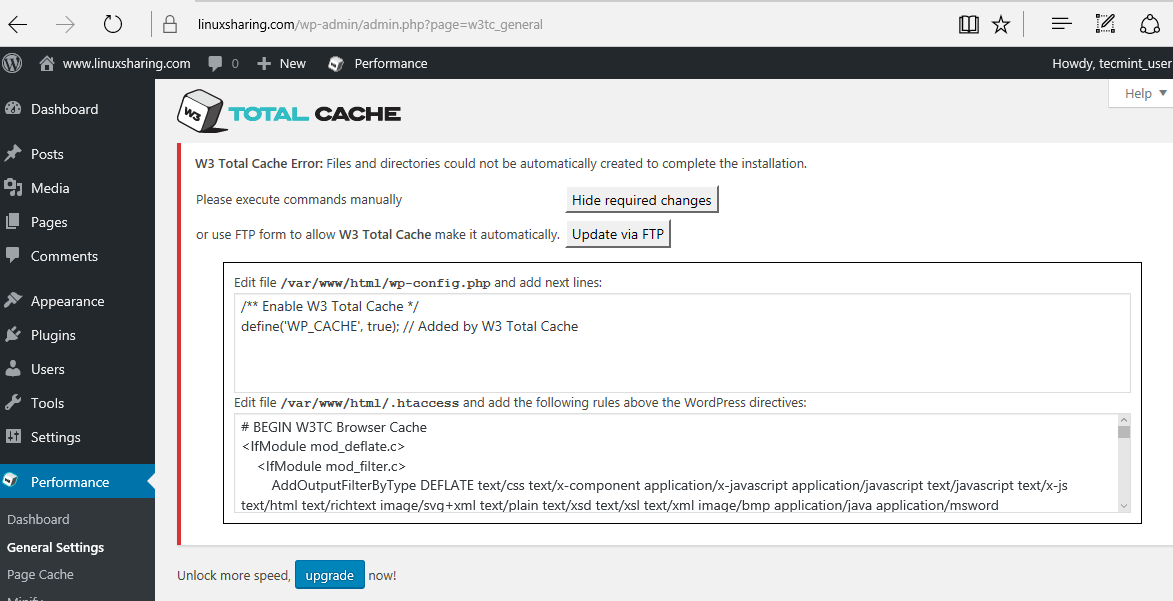
Task: Open the + New content menu
Action: click(281, 63)
